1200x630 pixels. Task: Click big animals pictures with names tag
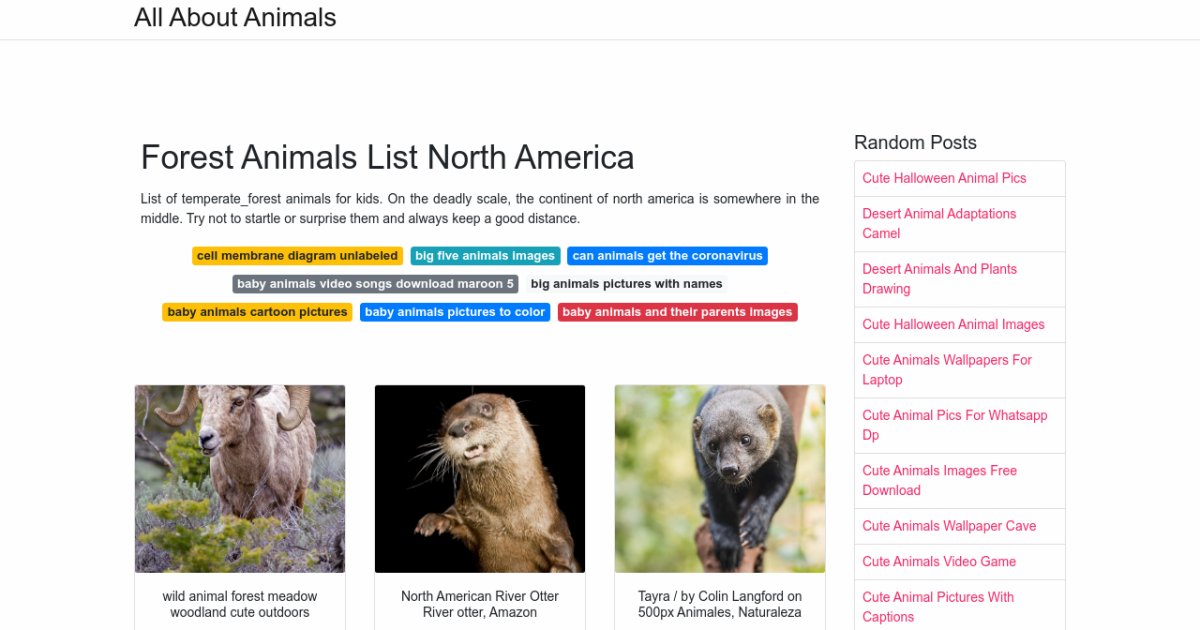click(x=626, y=284)
